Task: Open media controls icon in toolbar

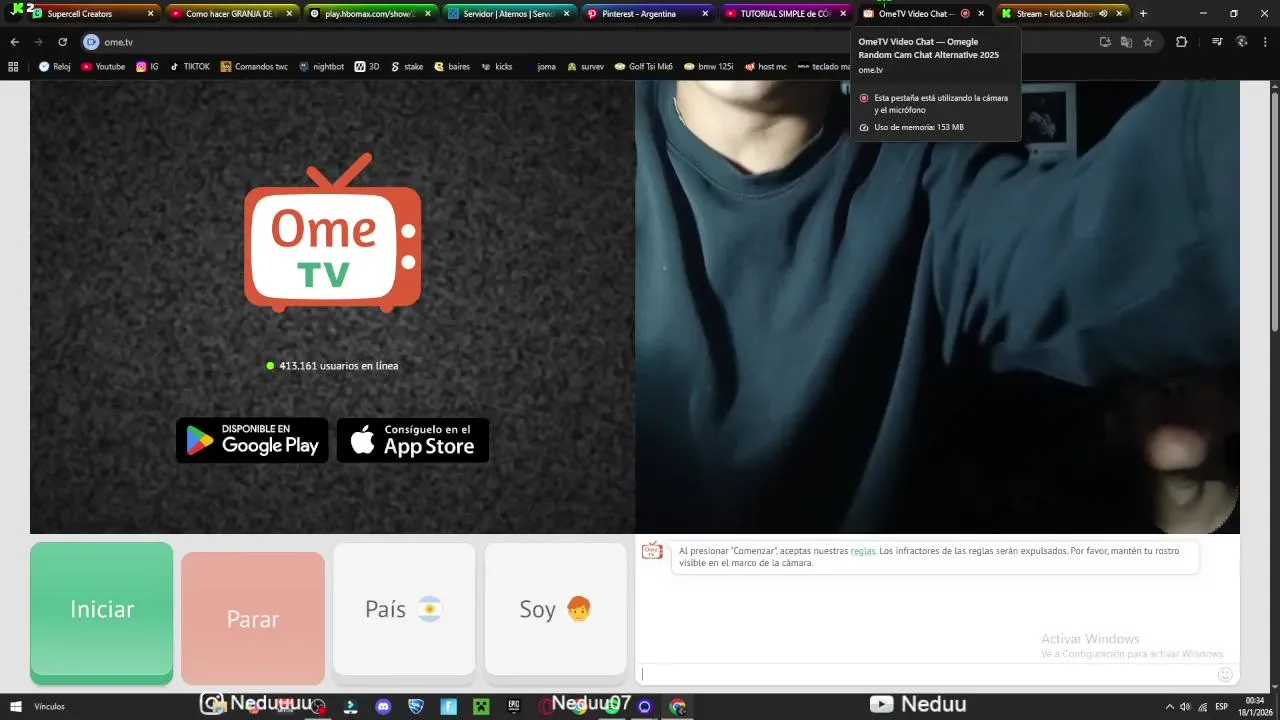Action: [1217, 42]
